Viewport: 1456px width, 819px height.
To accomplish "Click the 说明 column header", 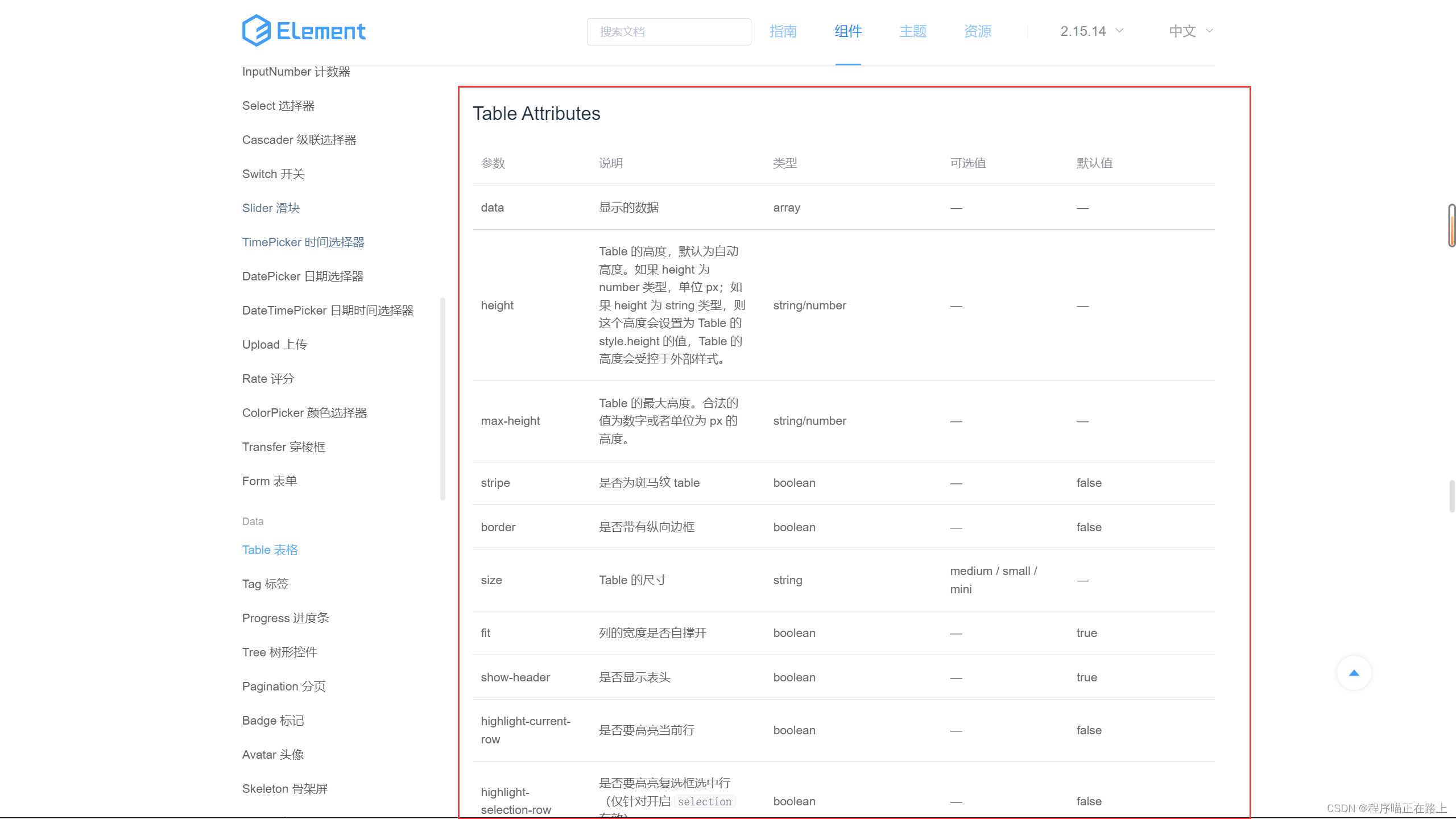I will (611, 163).
